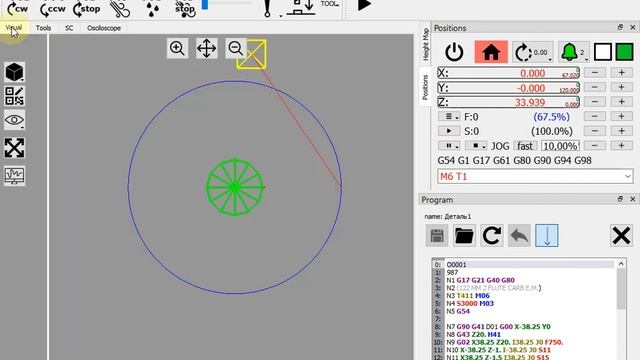
Task: Edit the 10,00% jog field
Action: [560, 146]
